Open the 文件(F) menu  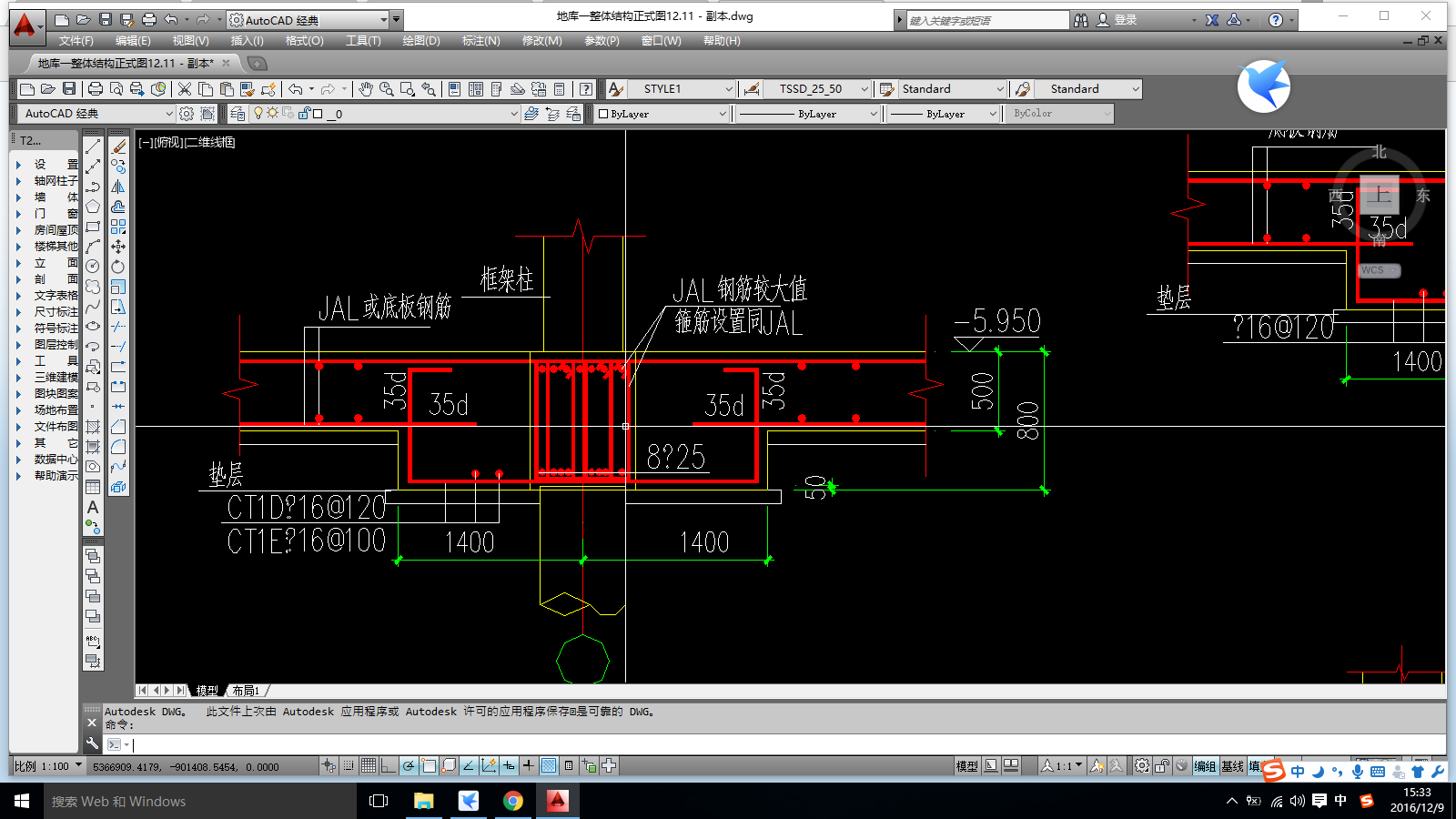(76, 41)
